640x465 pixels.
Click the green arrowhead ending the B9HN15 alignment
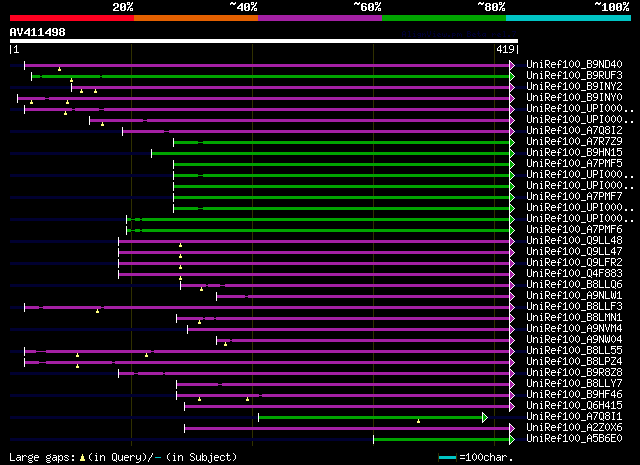[x=512, y=153]
